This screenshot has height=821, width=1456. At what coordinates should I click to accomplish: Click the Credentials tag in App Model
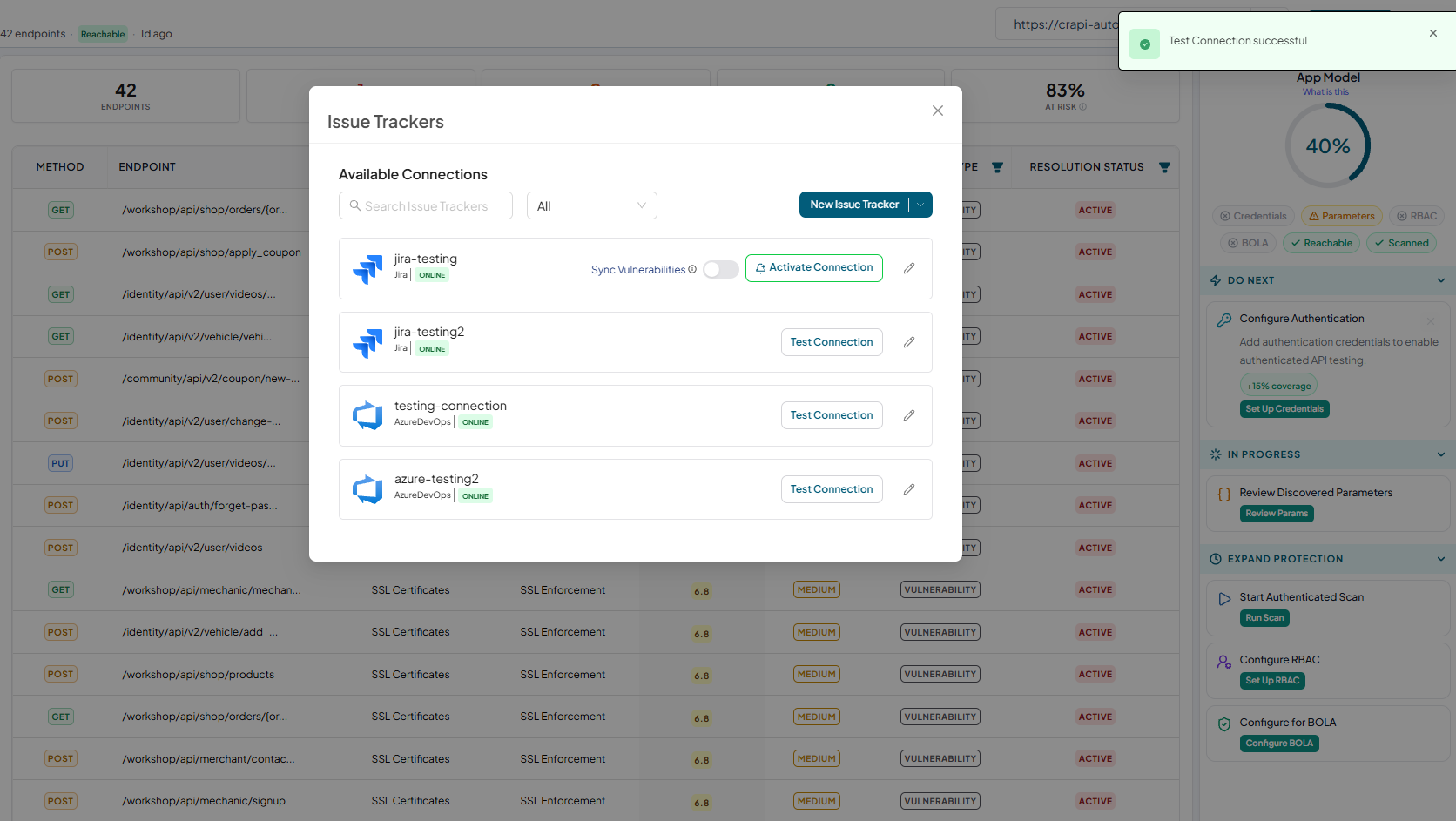pos(1253,216)
